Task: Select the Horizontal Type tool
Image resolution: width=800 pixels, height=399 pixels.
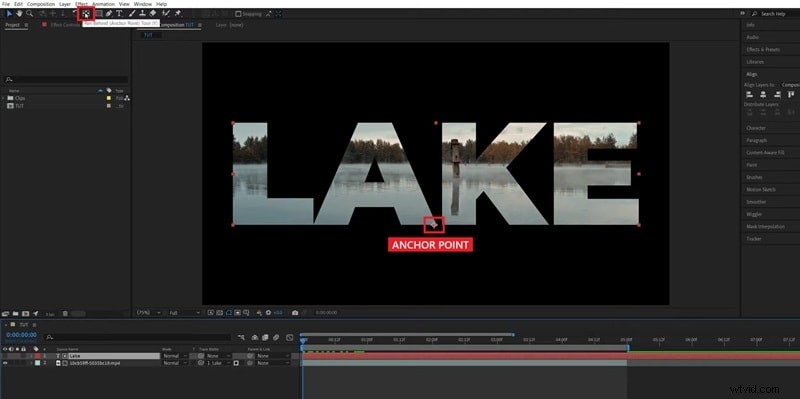Action: click(x=119, y=13)
